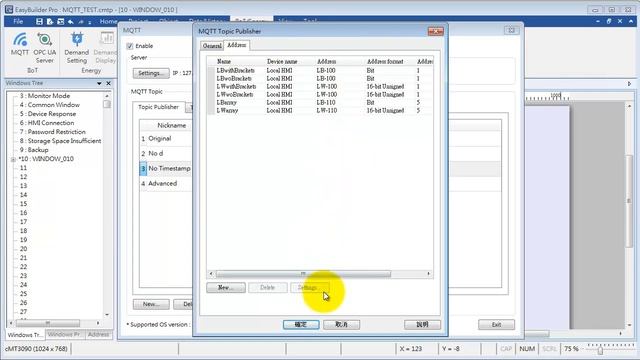640x360 pixels.
Task: Click the Save icon in the quick toolbar
Action: [x=39, y=21]
